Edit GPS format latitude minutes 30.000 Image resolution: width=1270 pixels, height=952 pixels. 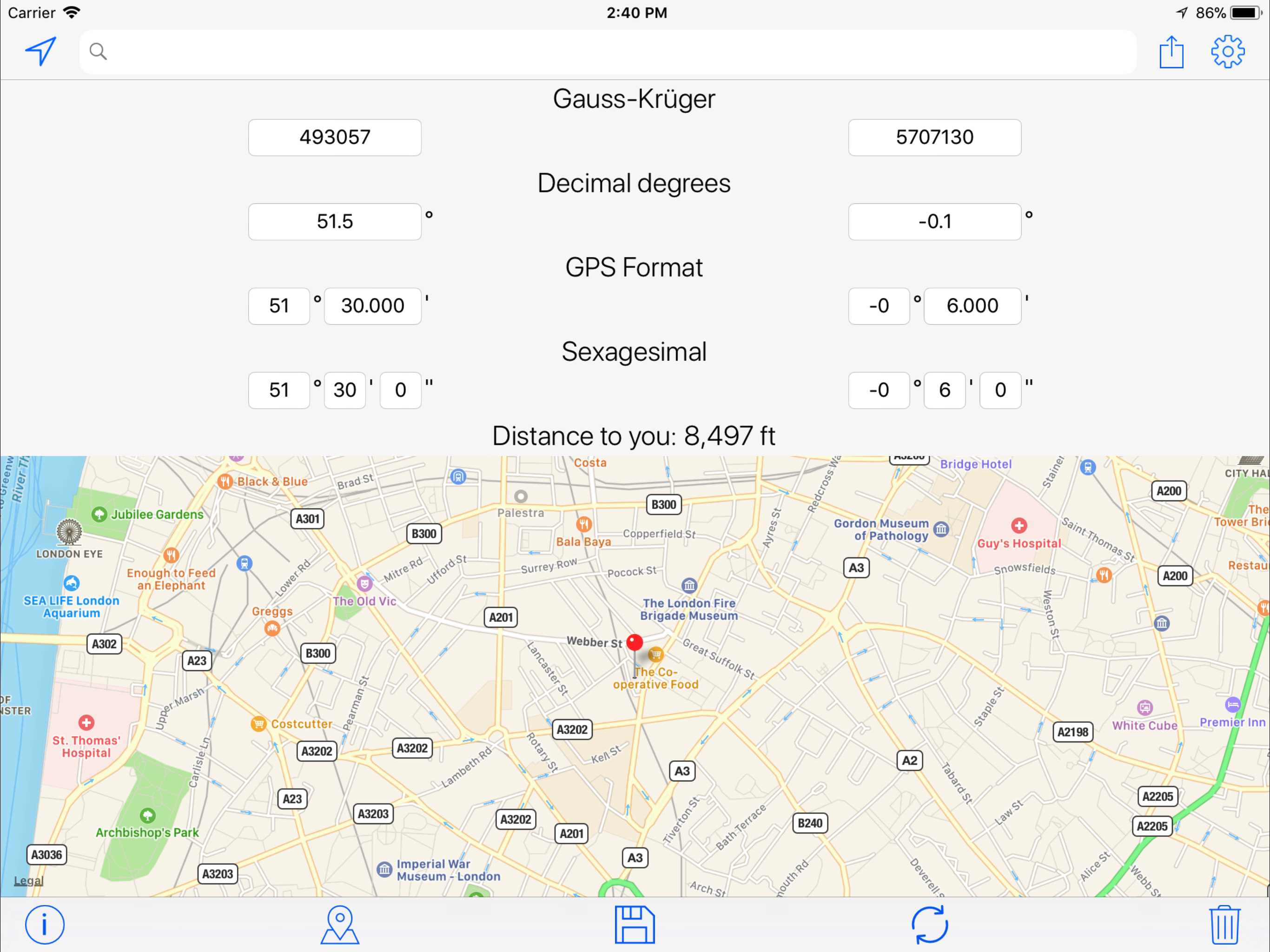(373, 306)
